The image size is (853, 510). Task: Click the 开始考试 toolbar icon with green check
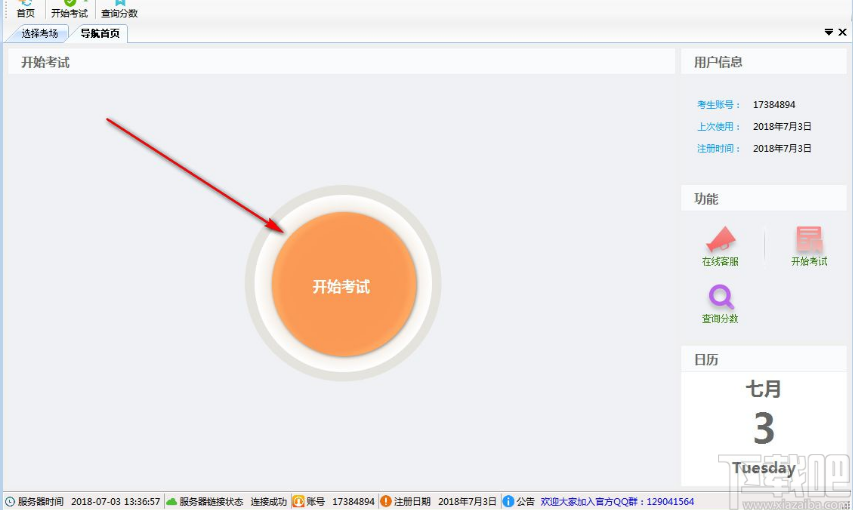coord(69,9)
